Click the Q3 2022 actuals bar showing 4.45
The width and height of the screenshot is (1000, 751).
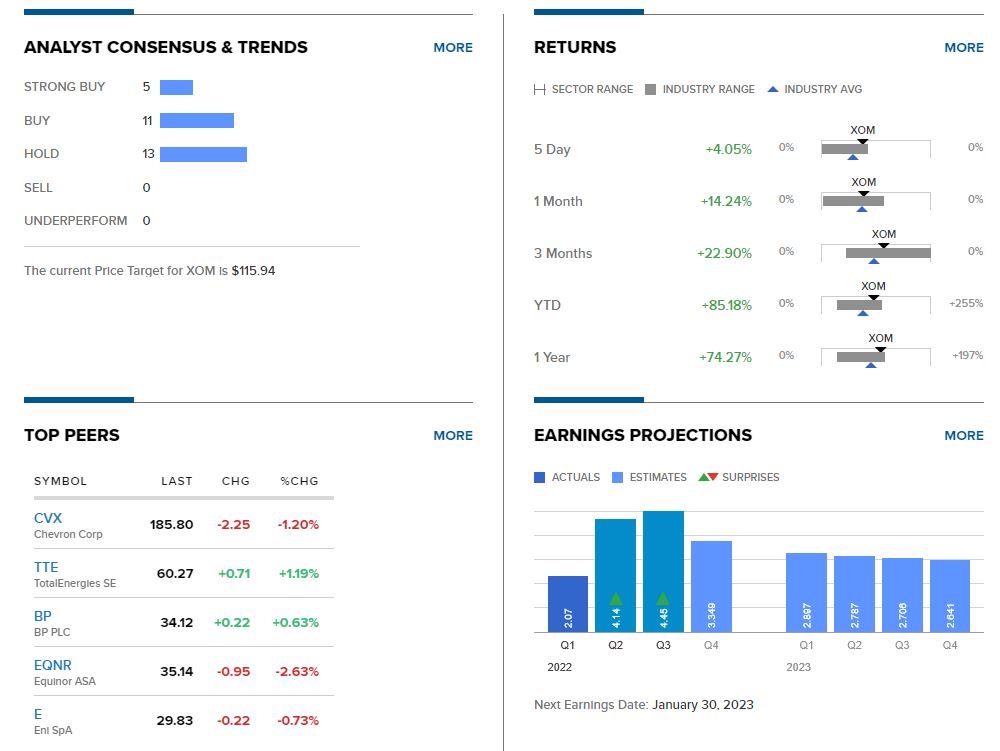pyautogui.click(x=664, y=570)
